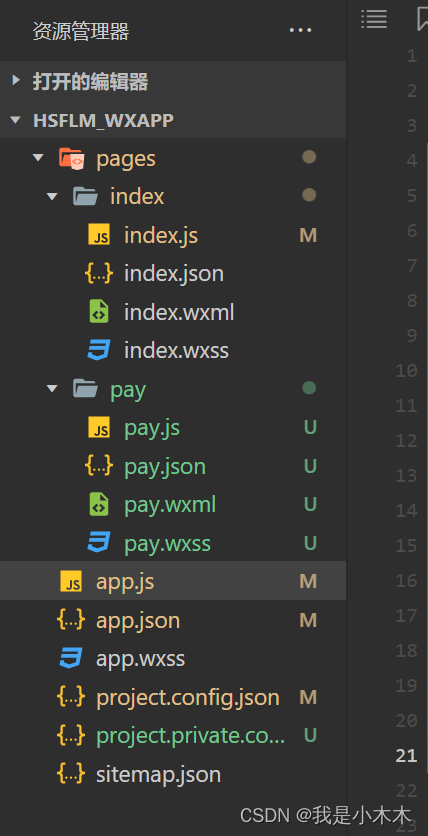Open app.json file
428x836 pixels.
tap(138, 620)
